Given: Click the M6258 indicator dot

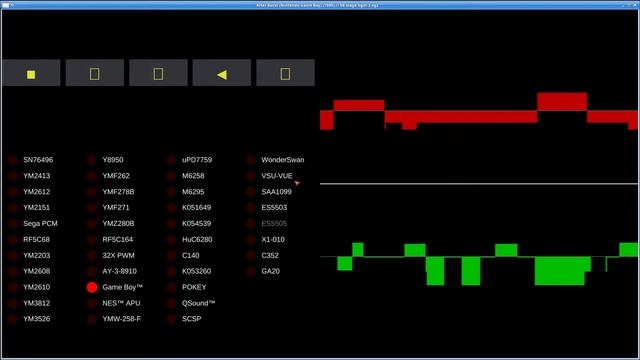Looking at the screenshot, I should coord(171,176).
